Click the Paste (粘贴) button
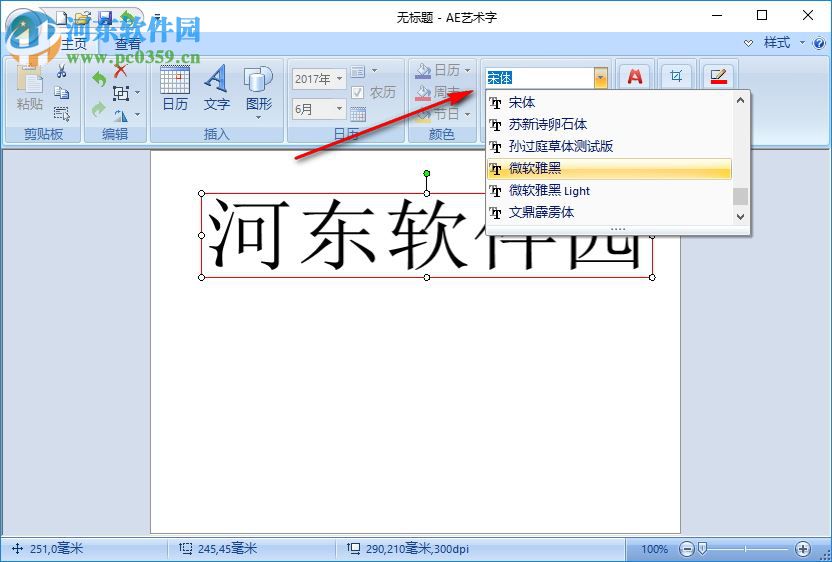This screenshot has height=562, width=832. tap(30, 88)
